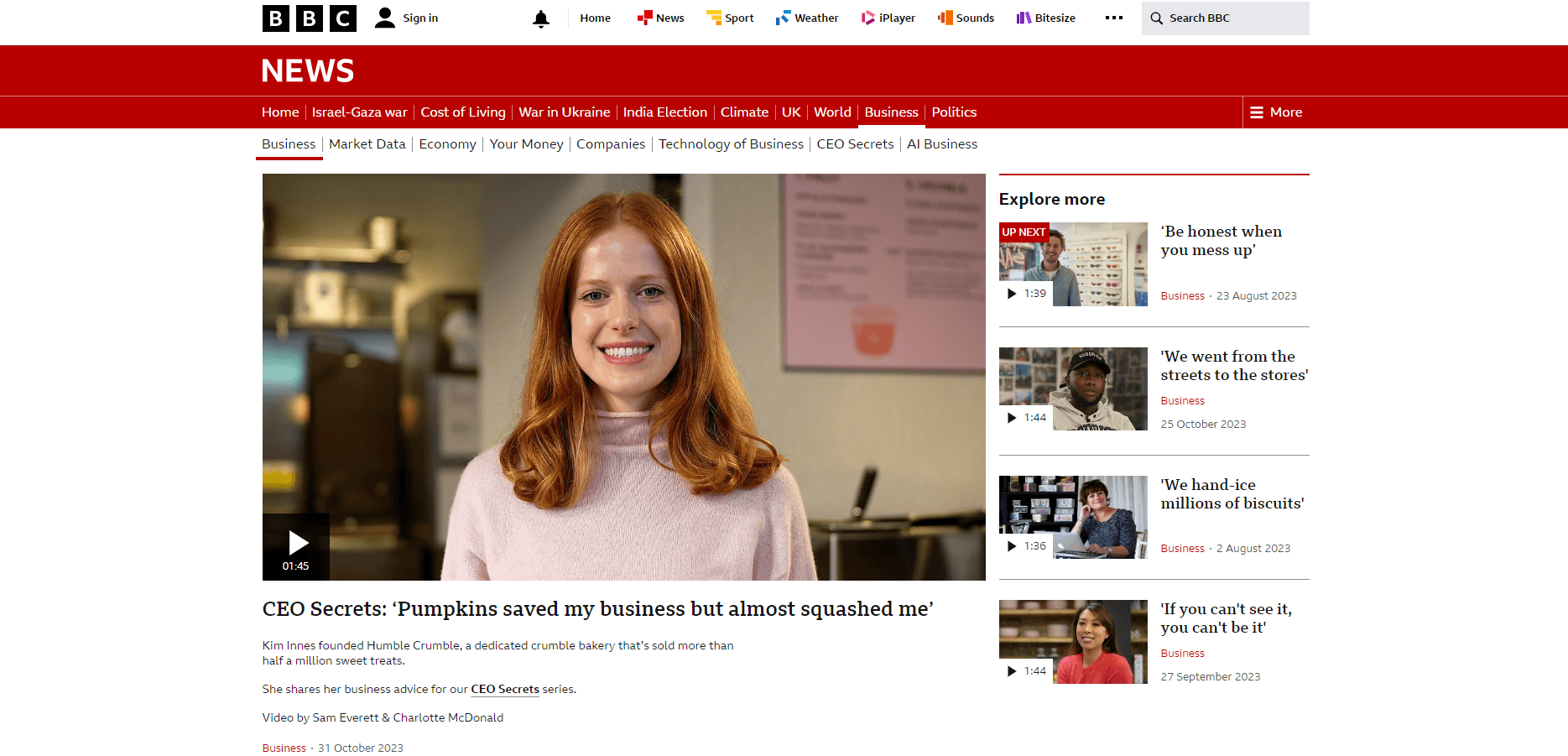Switch to Companies tab
Viewport: 1568px width, 756px height.
point(611,144)
